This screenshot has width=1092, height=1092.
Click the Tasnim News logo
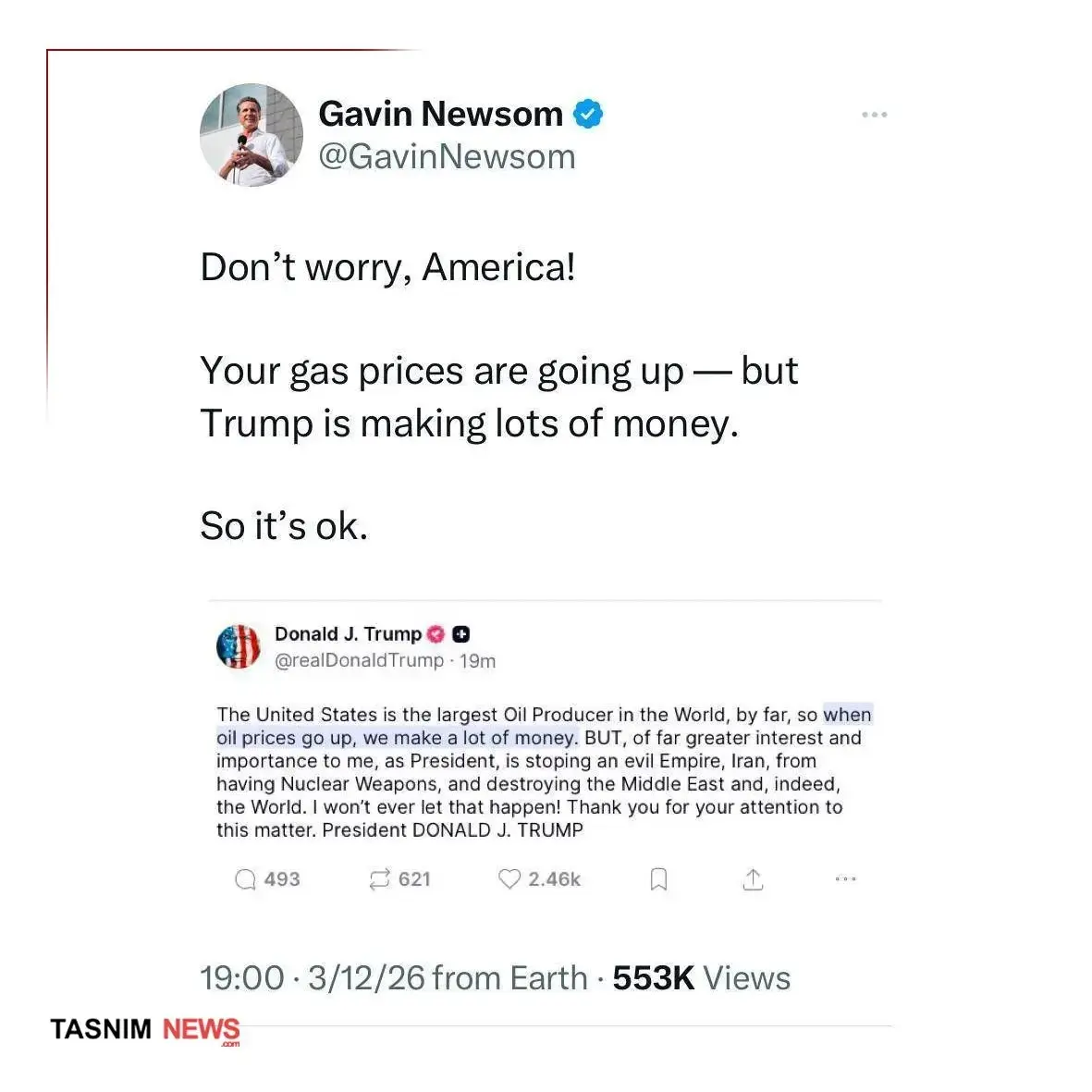145,1030
